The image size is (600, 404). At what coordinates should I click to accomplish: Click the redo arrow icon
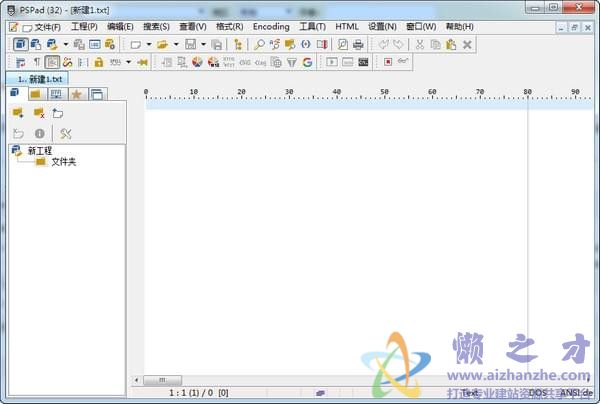(398, 44)
